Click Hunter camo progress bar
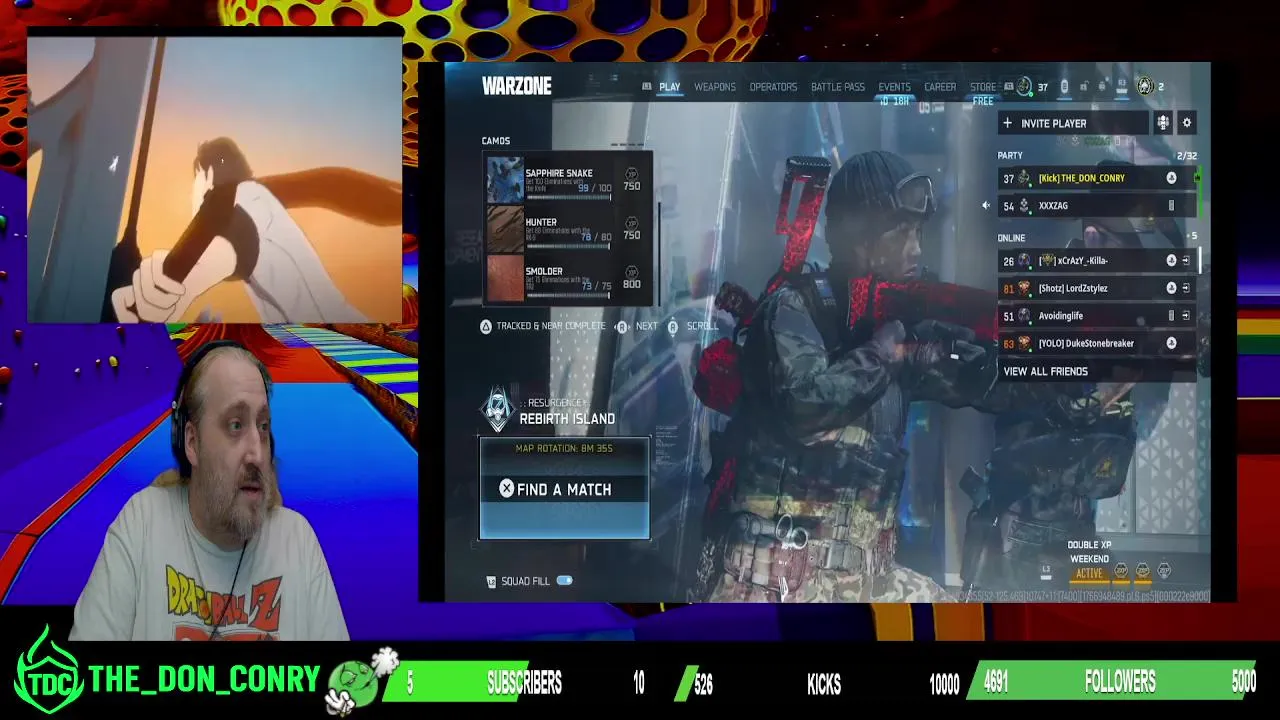Viewport: 1280px width, 720px height. point(568,247)
